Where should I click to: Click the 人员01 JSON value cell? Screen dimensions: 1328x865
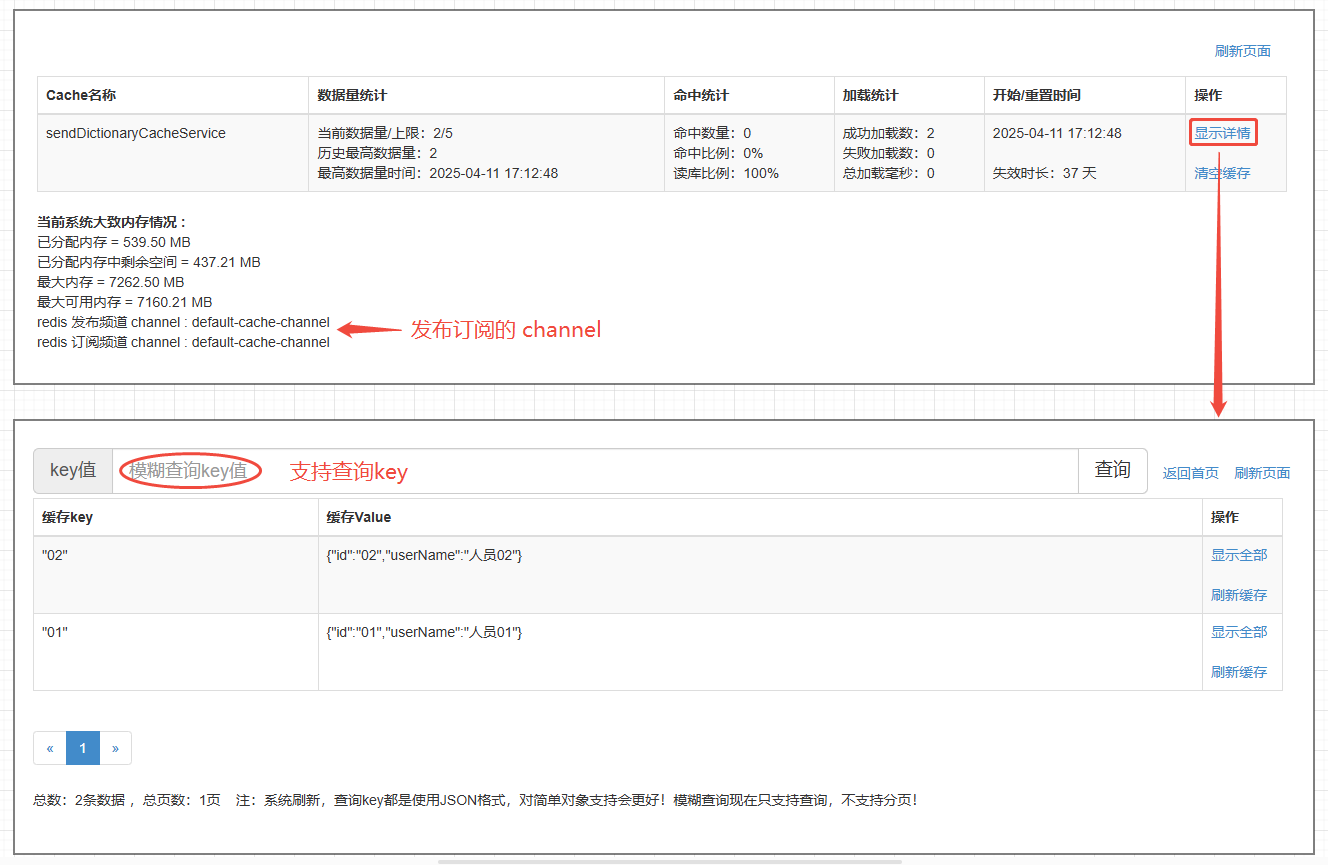pos(760,652)
